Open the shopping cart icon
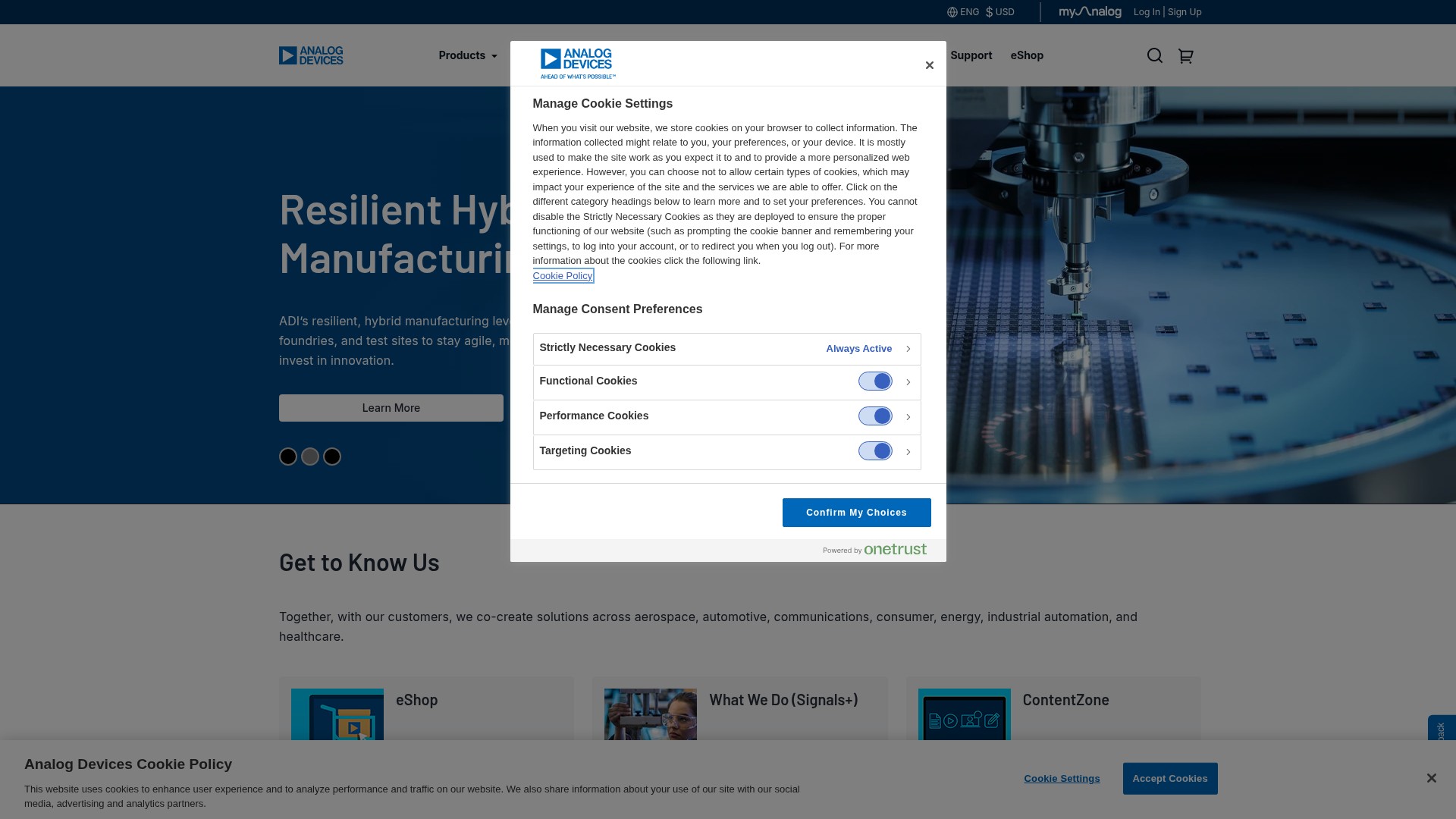This screenshot has width=1456, height=819. point(1186,55)
